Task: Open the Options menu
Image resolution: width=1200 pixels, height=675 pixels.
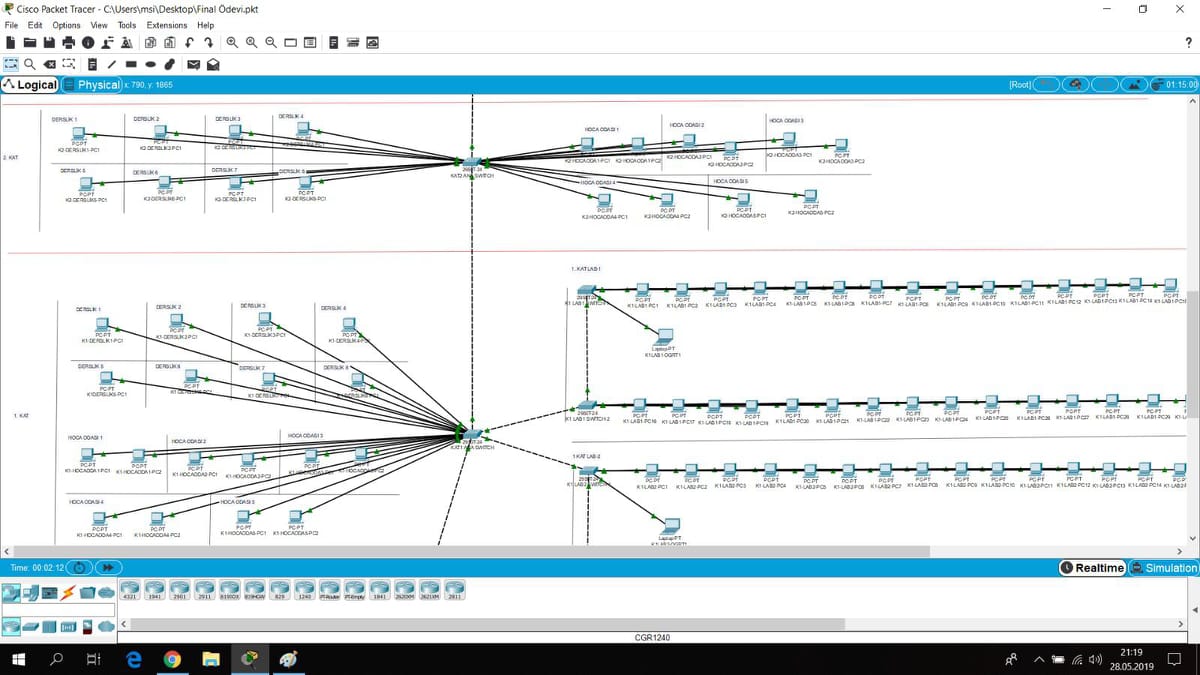Action: coord(66,25)
